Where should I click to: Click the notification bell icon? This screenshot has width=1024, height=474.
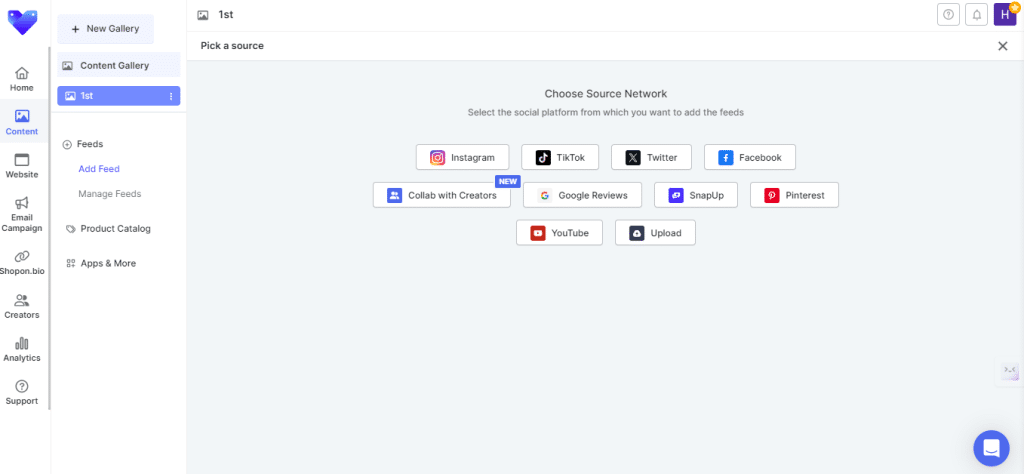pos(977,14)
